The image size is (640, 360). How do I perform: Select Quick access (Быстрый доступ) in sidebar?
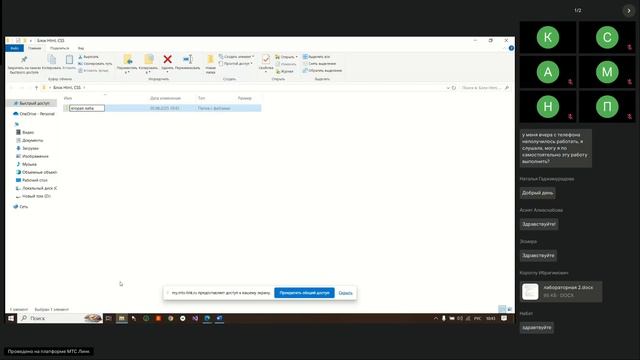click(32, 104)
